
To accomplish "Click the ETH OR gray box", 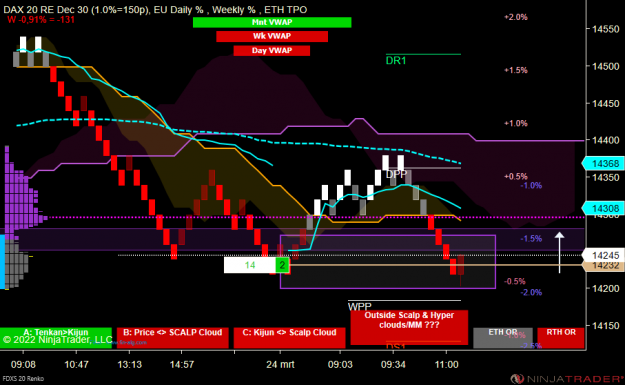I will pos(503,338).
